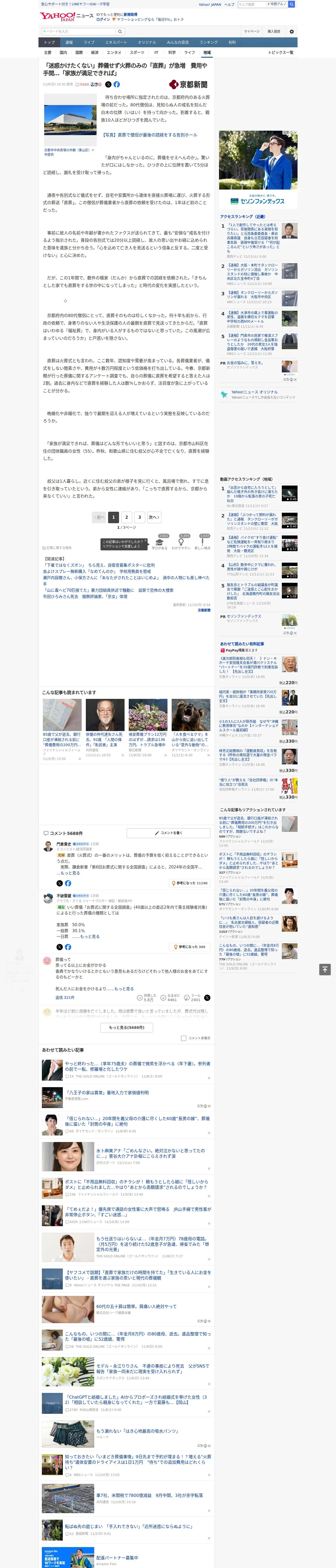Expand replies 返信 321件
The width and height of the screenshot is (336, 1568).
pyautogui.click(x=65, y=998)
